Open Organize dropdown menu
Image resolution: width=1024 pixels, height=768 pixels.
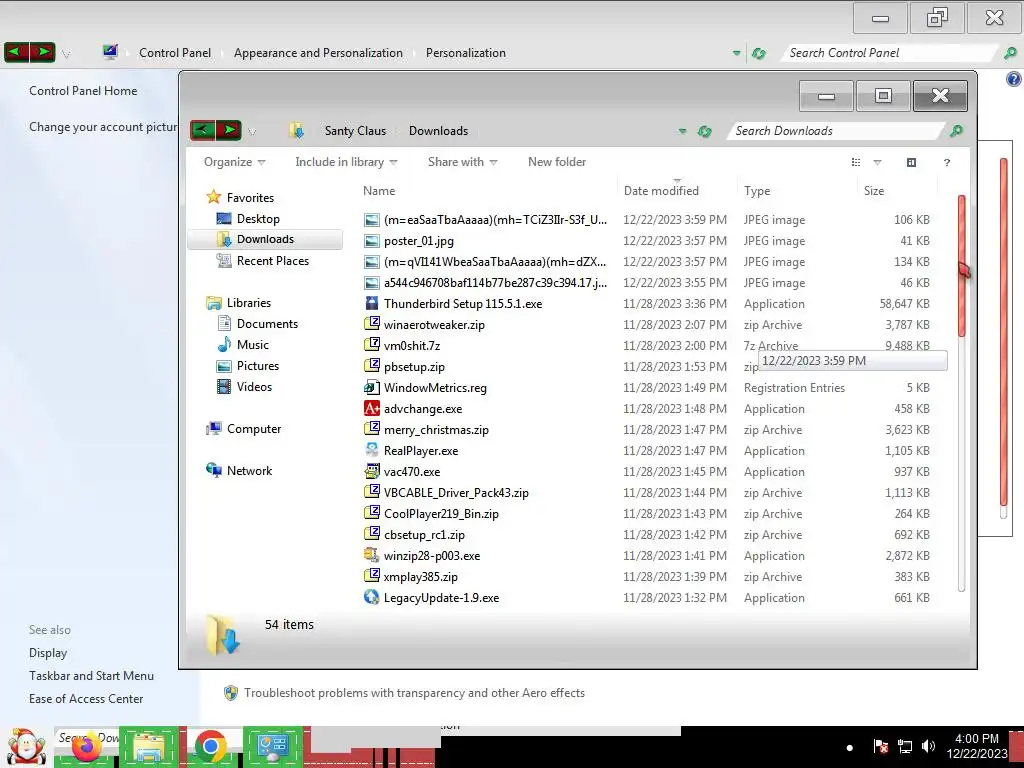coord(234,162)
